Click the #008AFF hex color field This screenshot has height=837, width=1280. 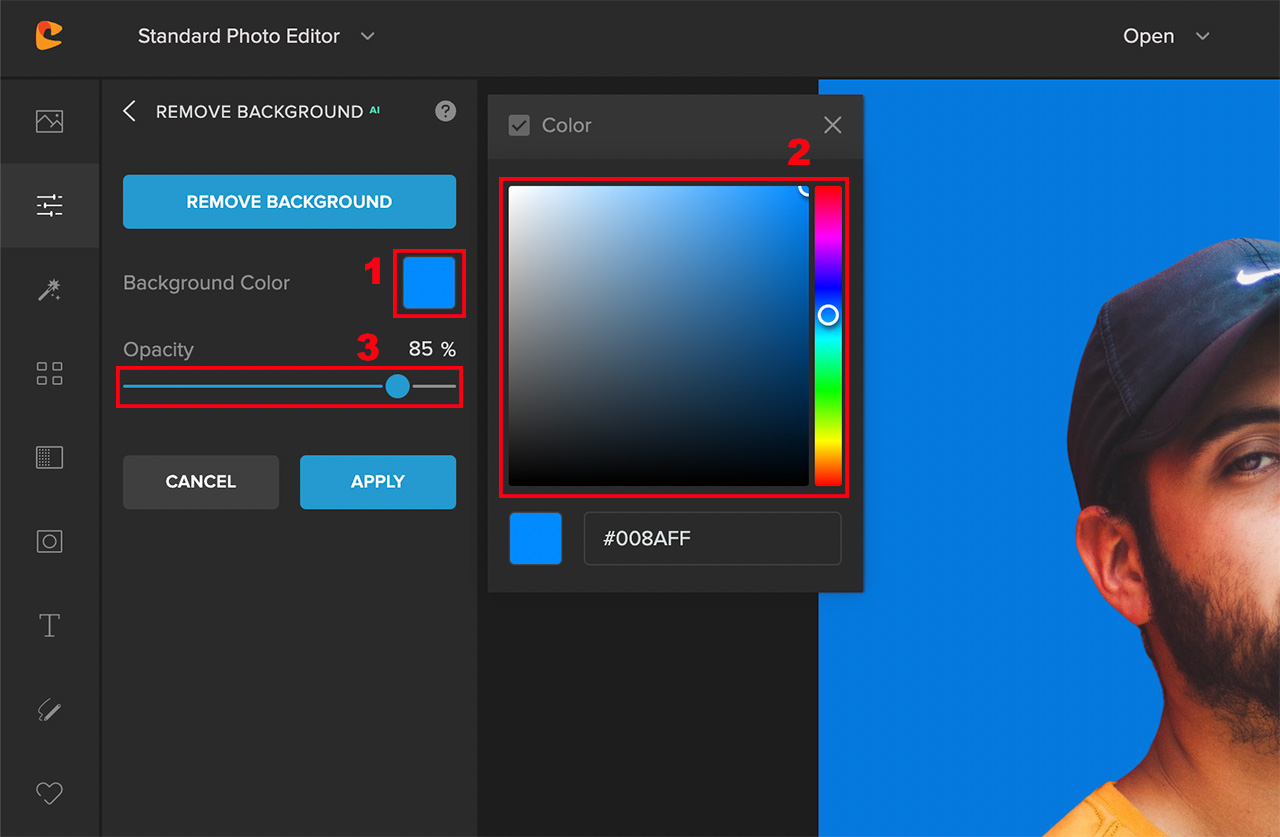pos(712,538)
